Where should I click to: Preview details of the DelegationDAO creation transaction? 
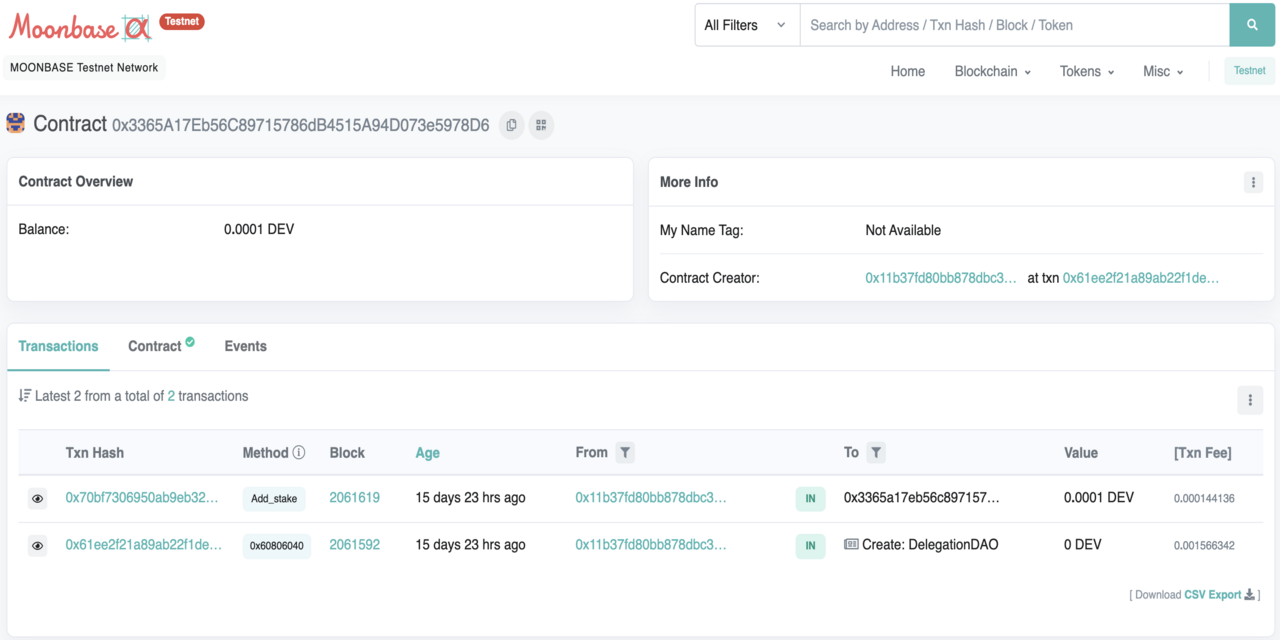coord(37,546)
